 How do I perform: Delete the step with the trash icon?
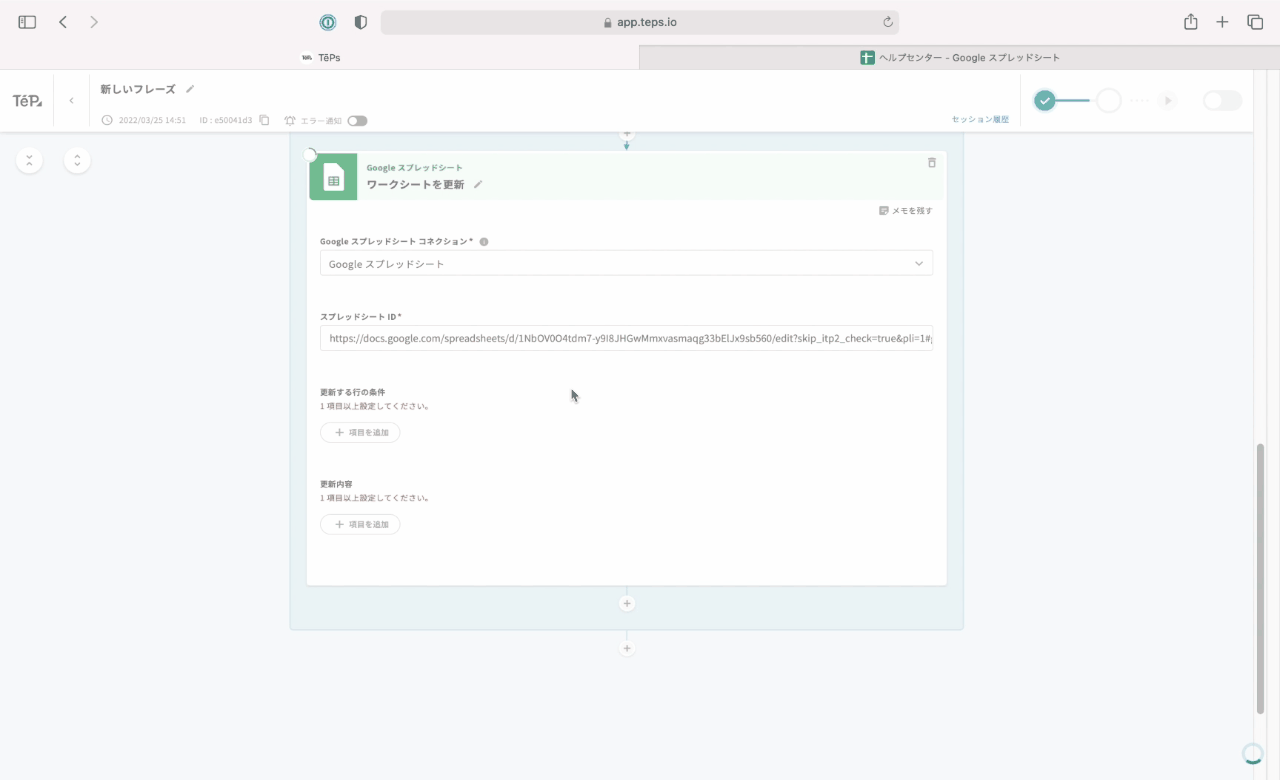click(x=932, y=162)
